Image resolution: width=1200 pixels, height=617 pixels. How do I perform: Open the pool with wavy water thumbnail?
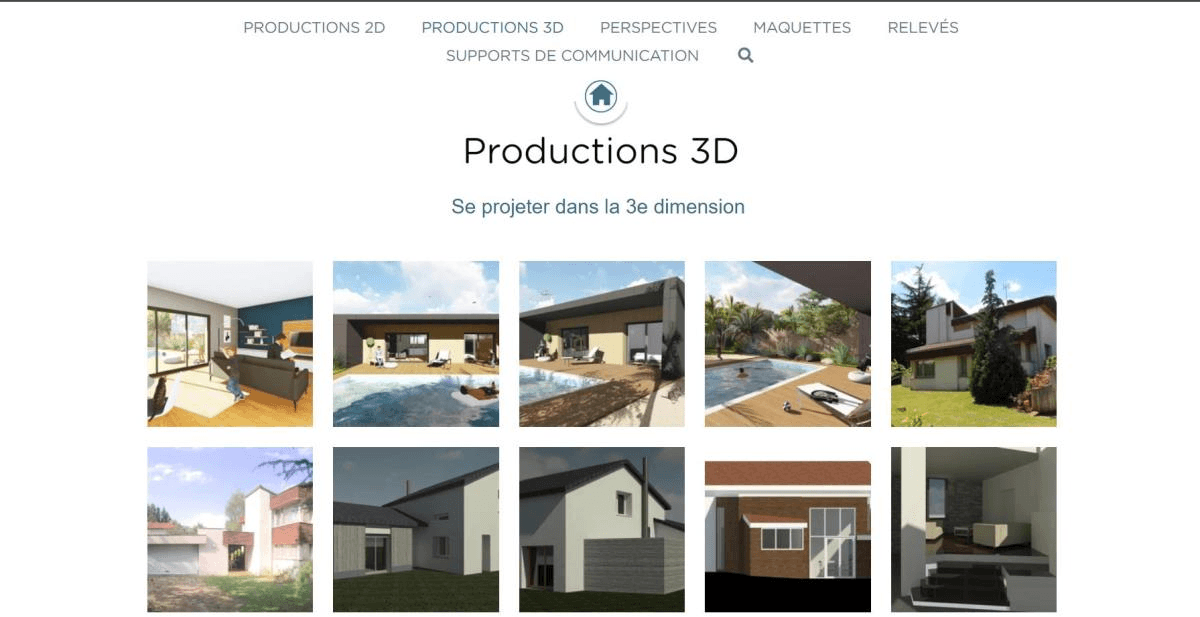coord(415,342)
